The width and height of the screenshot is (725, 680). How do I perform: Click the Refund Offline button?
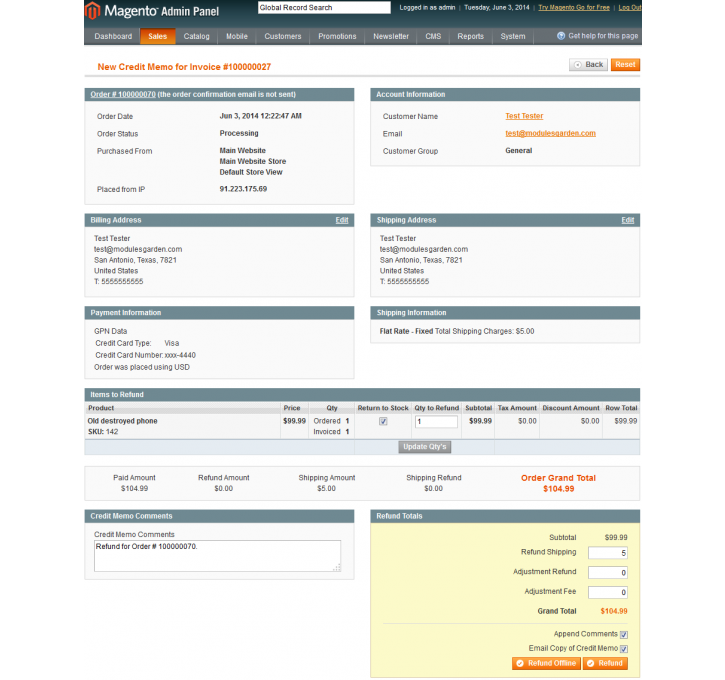[547, 663]
